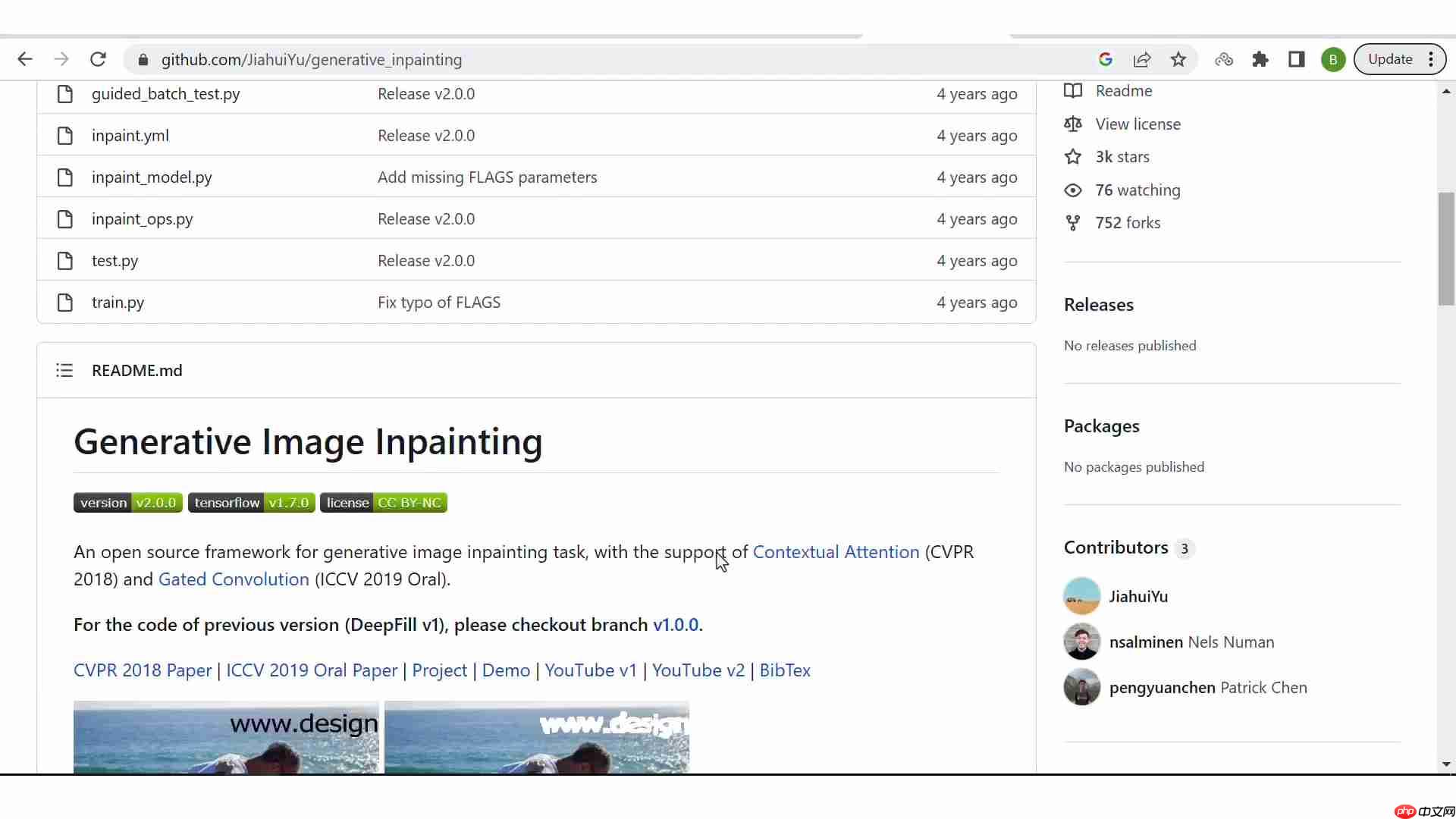Click the padlock site info icon
The image size is (1456, 819).
[x=143, y=60]
